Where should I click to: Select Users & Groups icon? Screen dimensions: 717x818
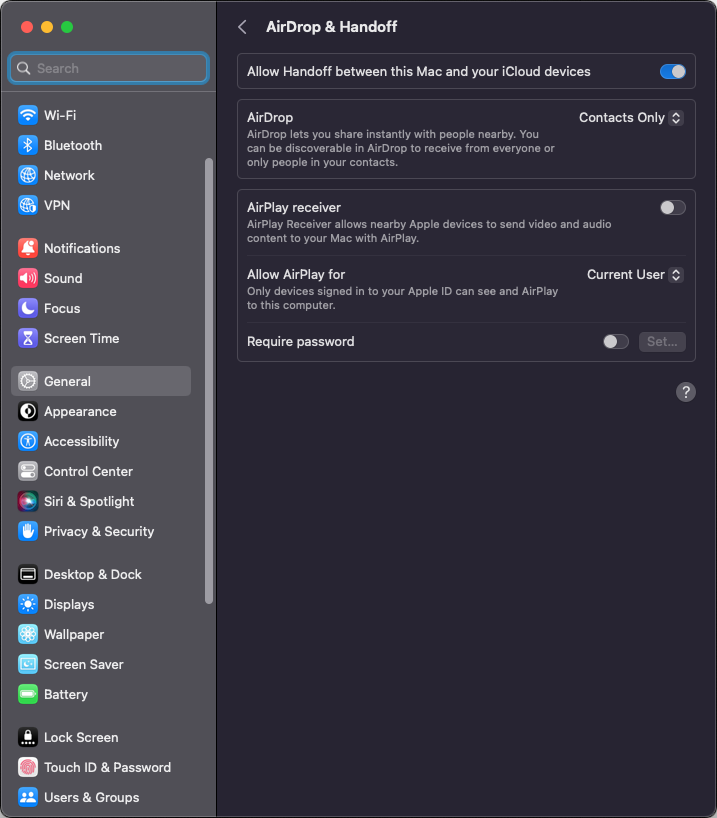point(28,797)
